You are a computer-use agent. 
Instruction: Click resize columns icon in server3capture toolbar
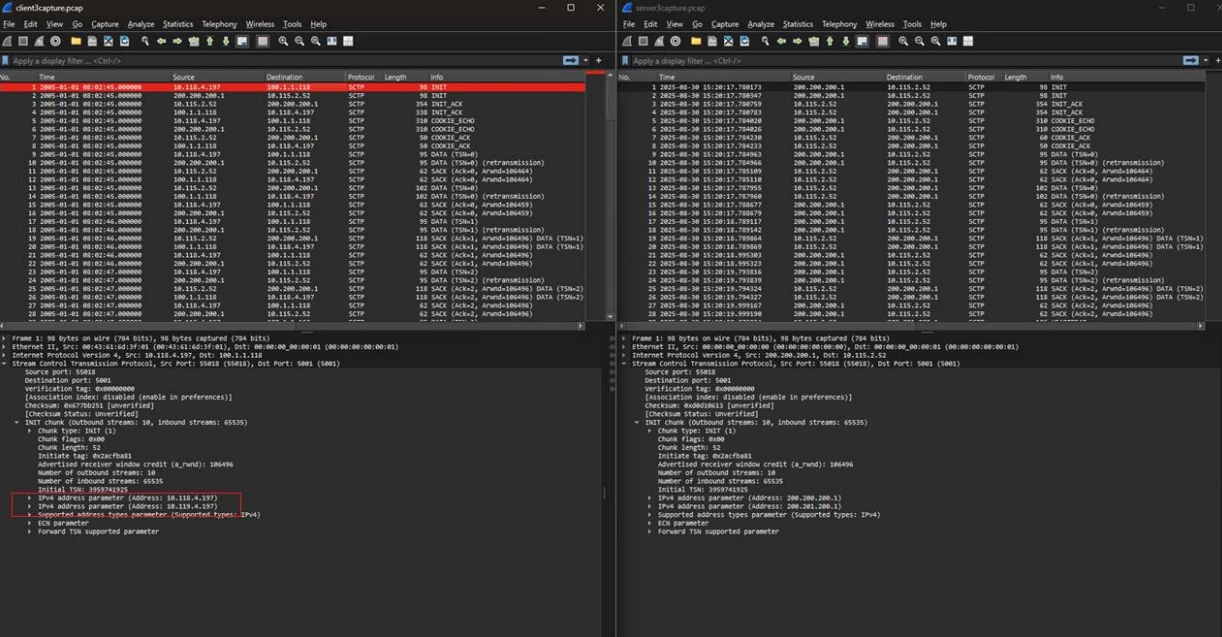(x=951, y=41)
